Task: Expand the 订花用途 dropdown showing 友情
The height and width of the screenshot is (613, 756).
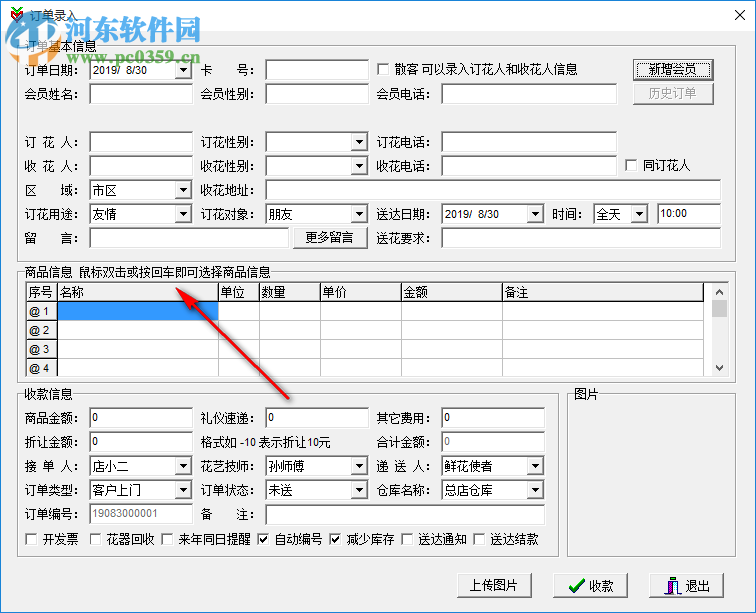Action: 183,214
